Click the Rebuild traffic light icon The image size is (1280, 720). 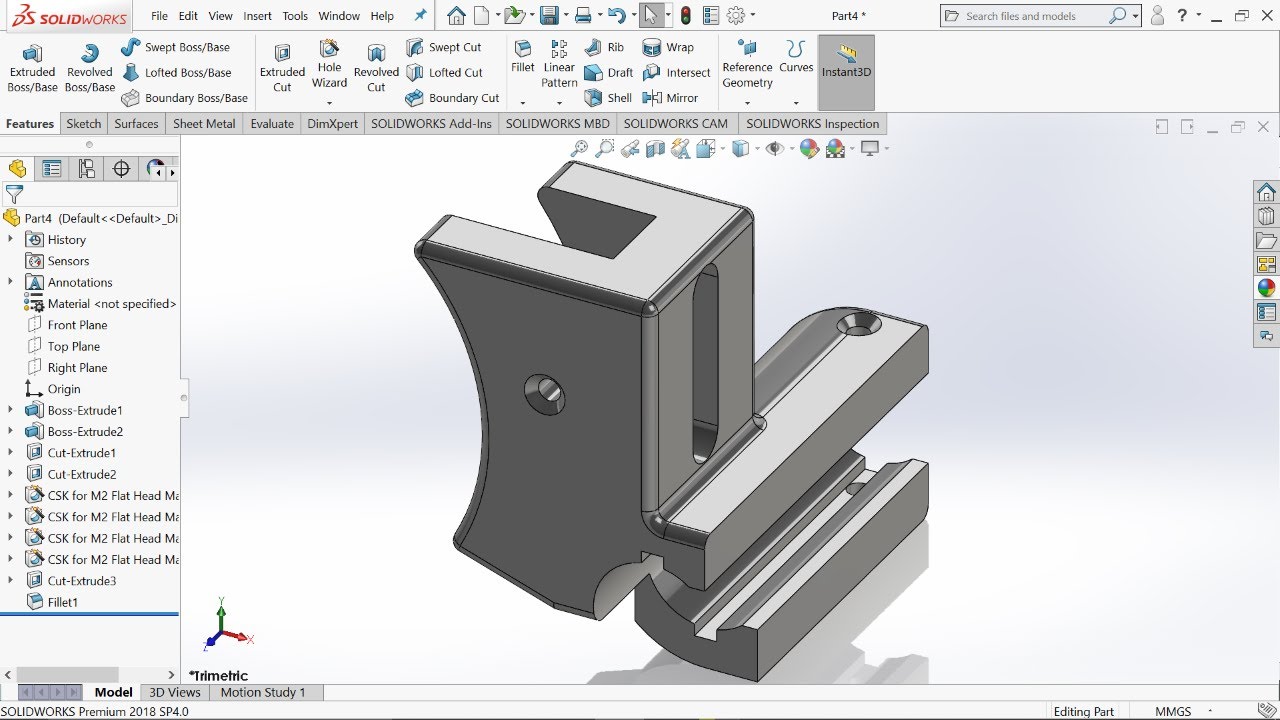[685, 16]
